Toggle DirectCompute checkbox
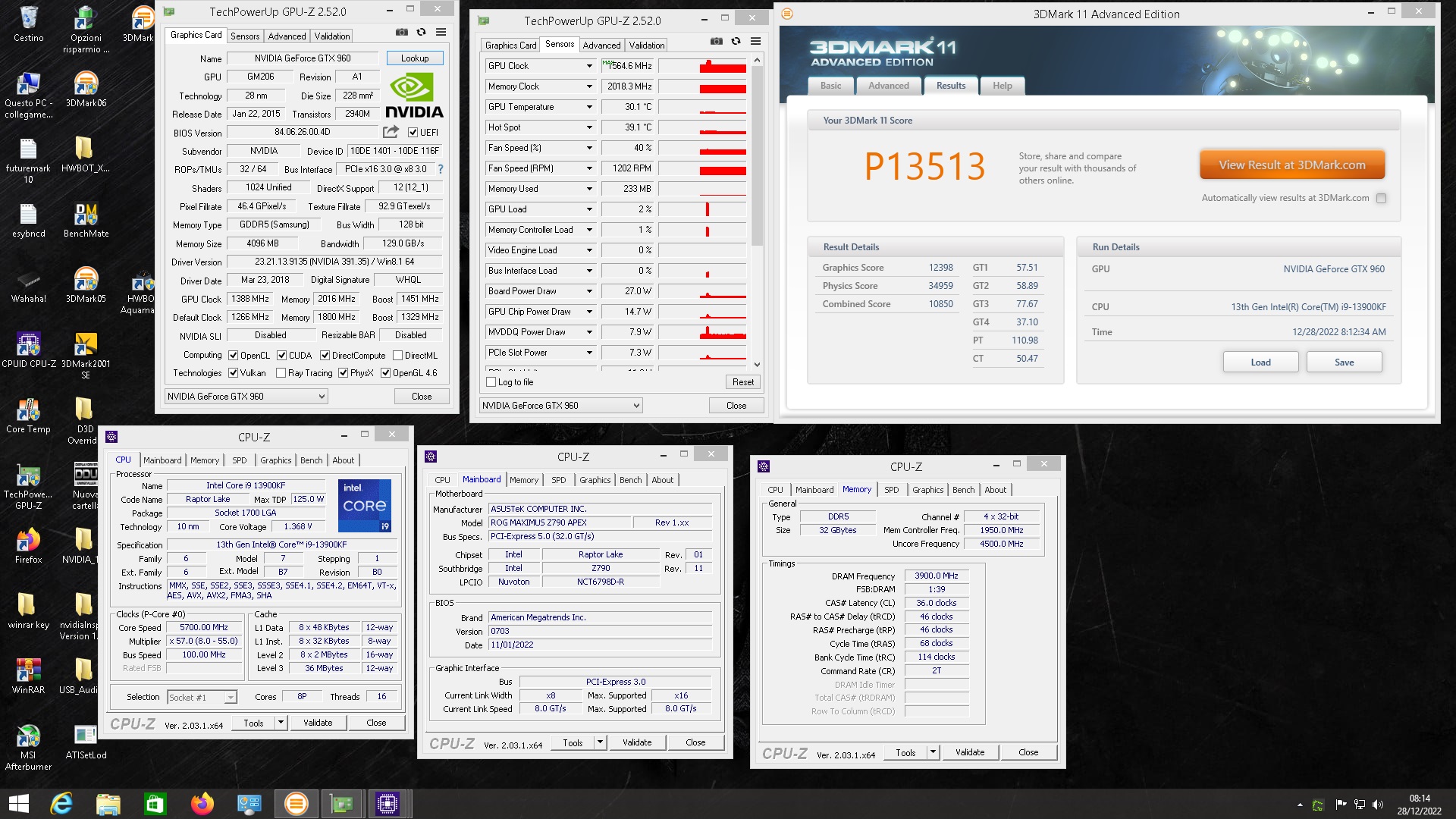The width and height of the screenshot is (1456, 819). pos(325,355)
